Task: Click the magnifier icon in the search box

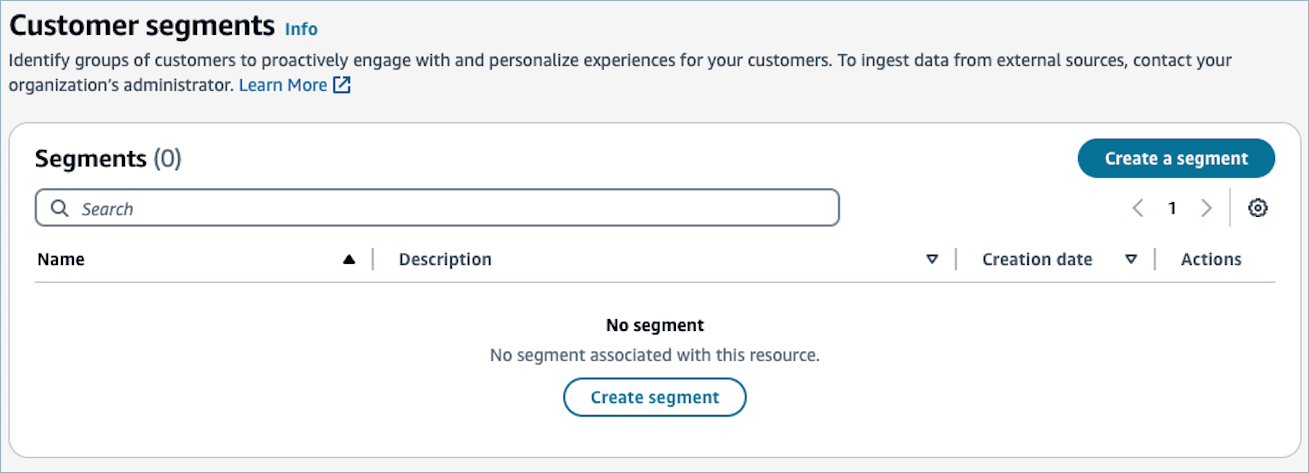Action: 60,209
